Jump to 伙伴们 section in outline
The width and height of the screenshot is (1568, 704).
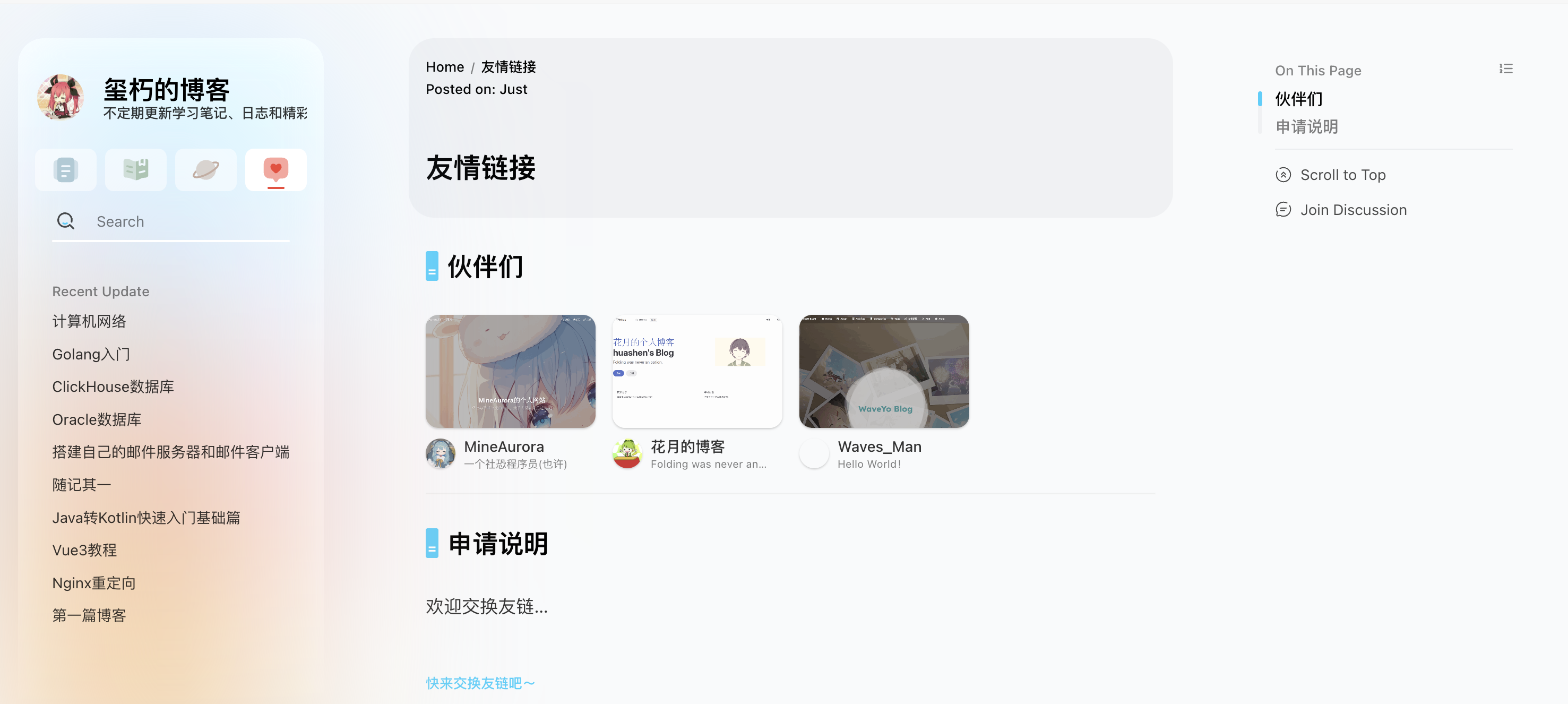[x=1299, y=99]
